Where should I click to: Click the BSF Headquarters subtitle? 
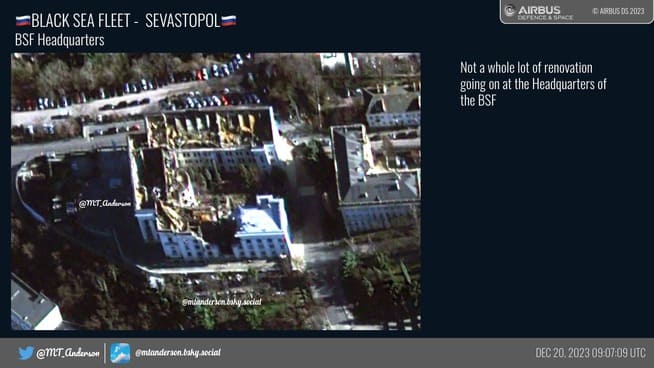60,40
